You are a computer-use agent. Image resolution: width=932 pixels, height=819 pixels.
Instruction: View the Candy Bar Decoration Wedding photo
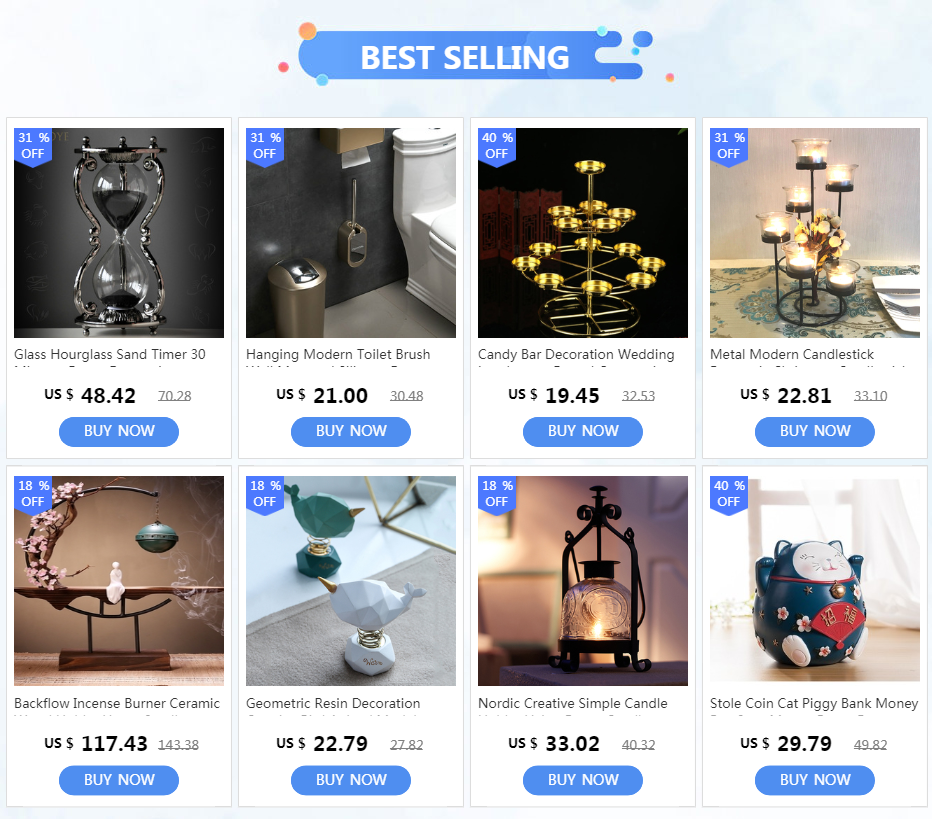pyautogui.click(x=582, y=233)
